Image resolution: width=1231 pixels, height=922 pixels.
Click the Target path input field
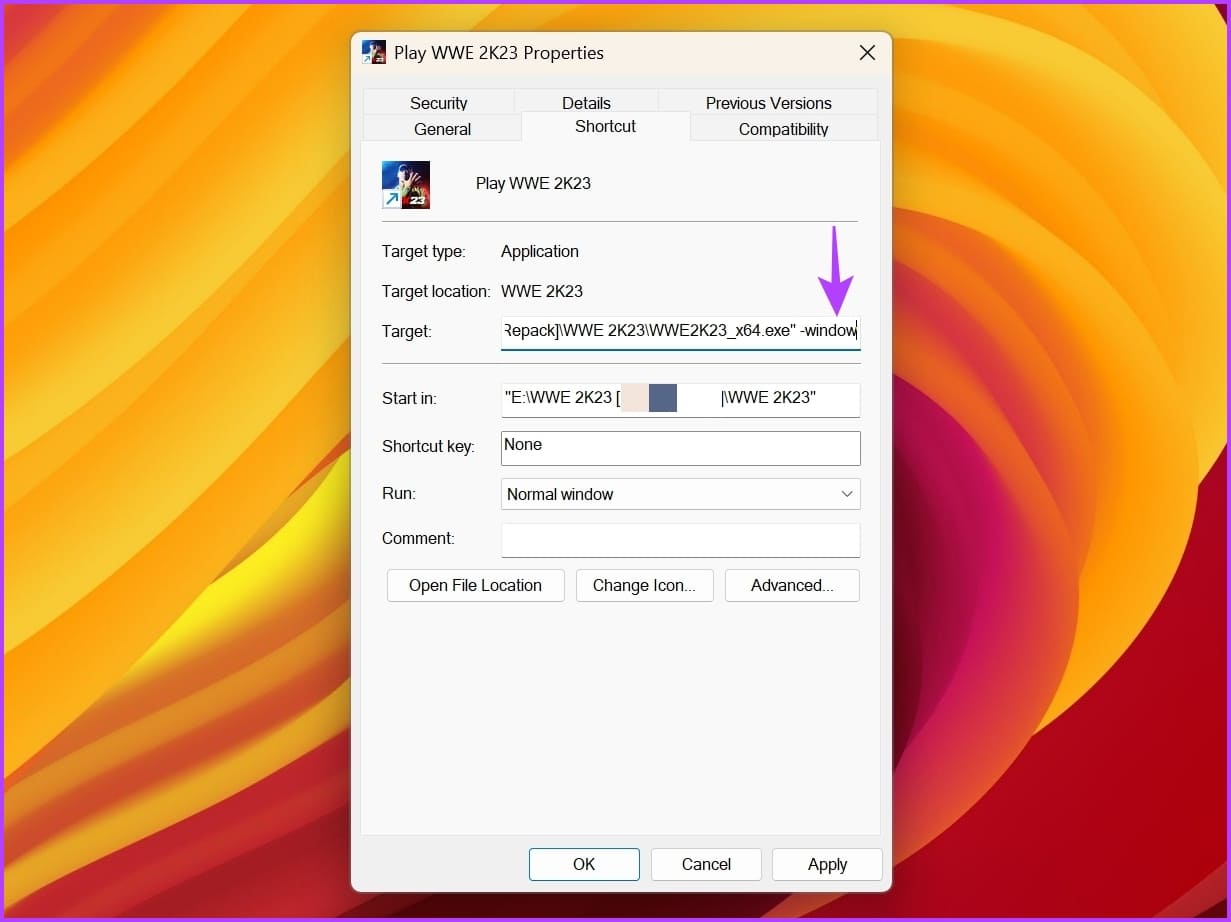pyautogui.click(x=680, y=331)
